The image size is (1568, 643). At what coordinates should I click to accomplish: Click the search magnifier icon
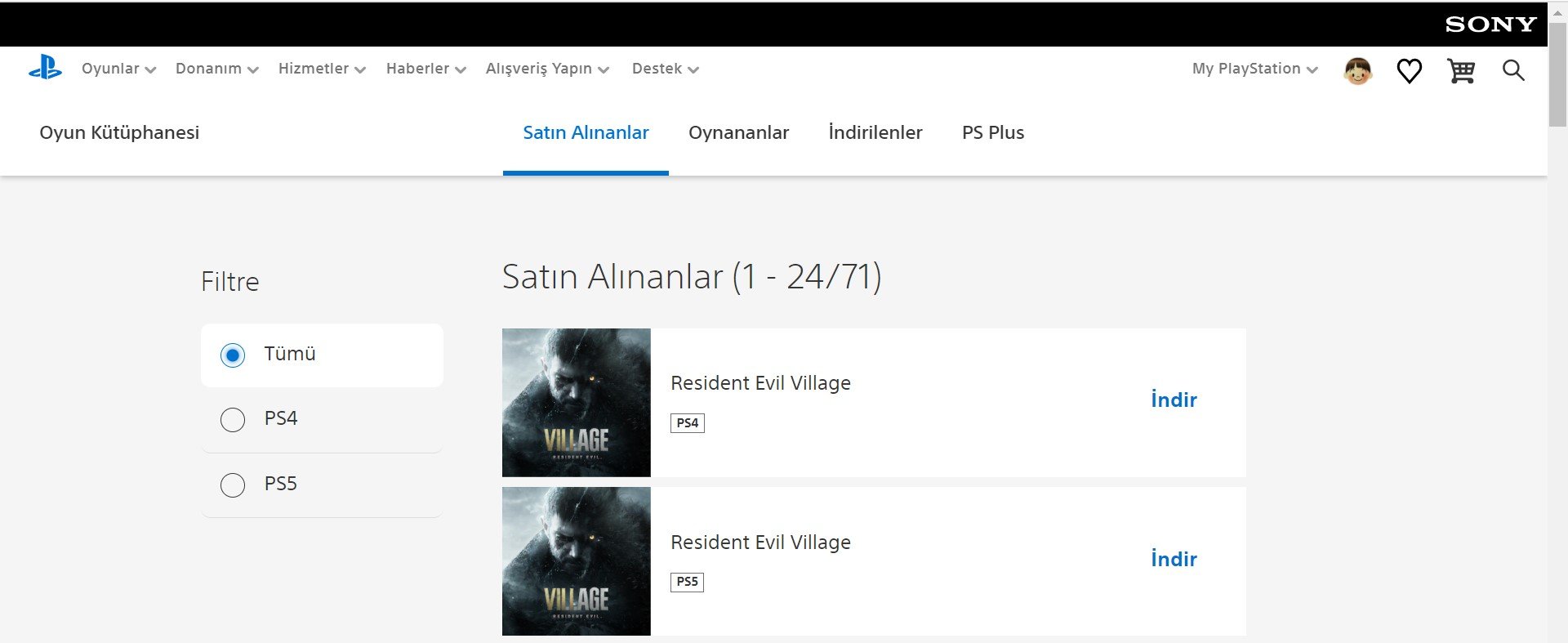[x=1513, y=70]
